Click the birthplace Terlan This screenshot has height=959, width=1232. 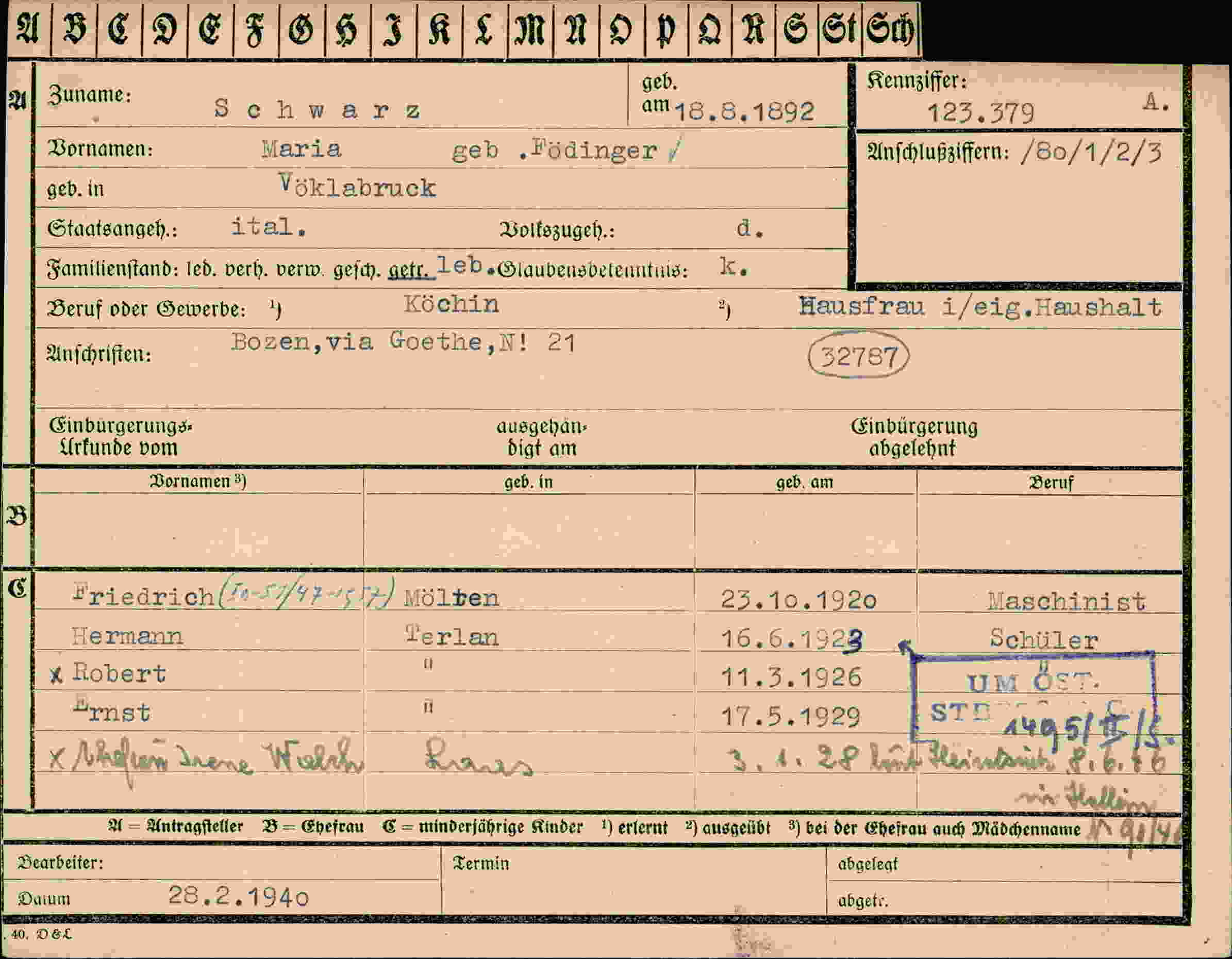[x=453, y=636]
